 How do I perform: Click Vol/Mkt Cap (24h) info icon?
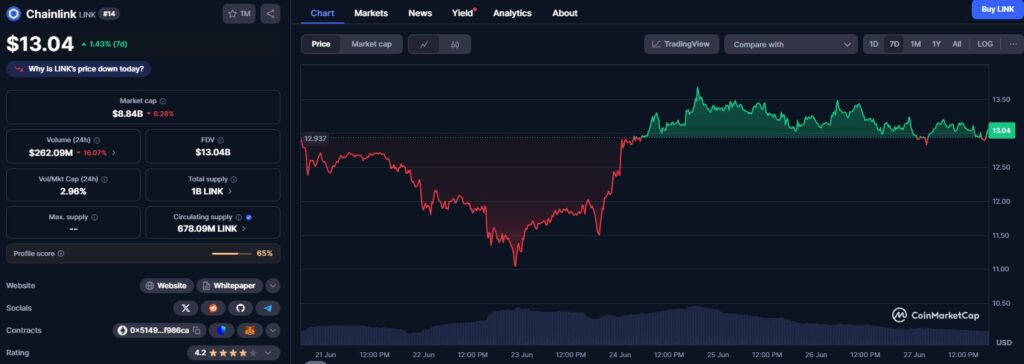pyautogui.click(x=104, y=178)
